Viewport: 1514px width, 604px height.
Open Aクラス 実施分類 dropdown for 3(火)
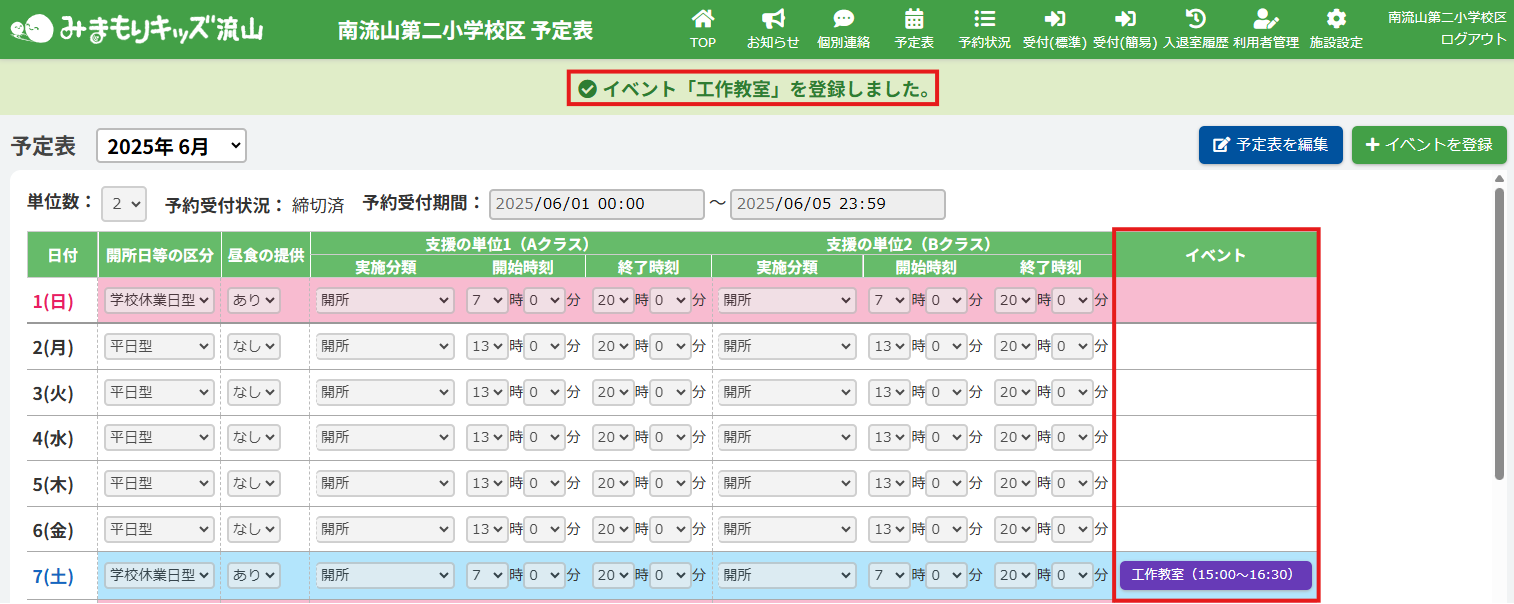click(x=385, y=392)
